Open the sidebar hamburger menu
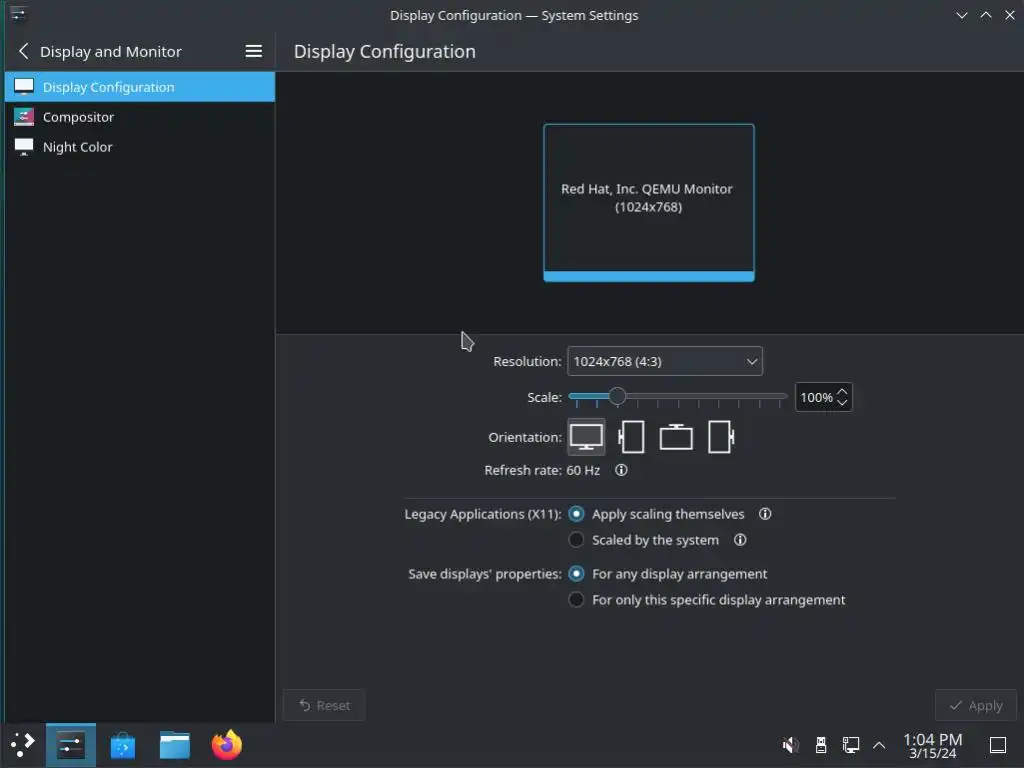Screen dimensions: 1024x768 click(253, 51)
